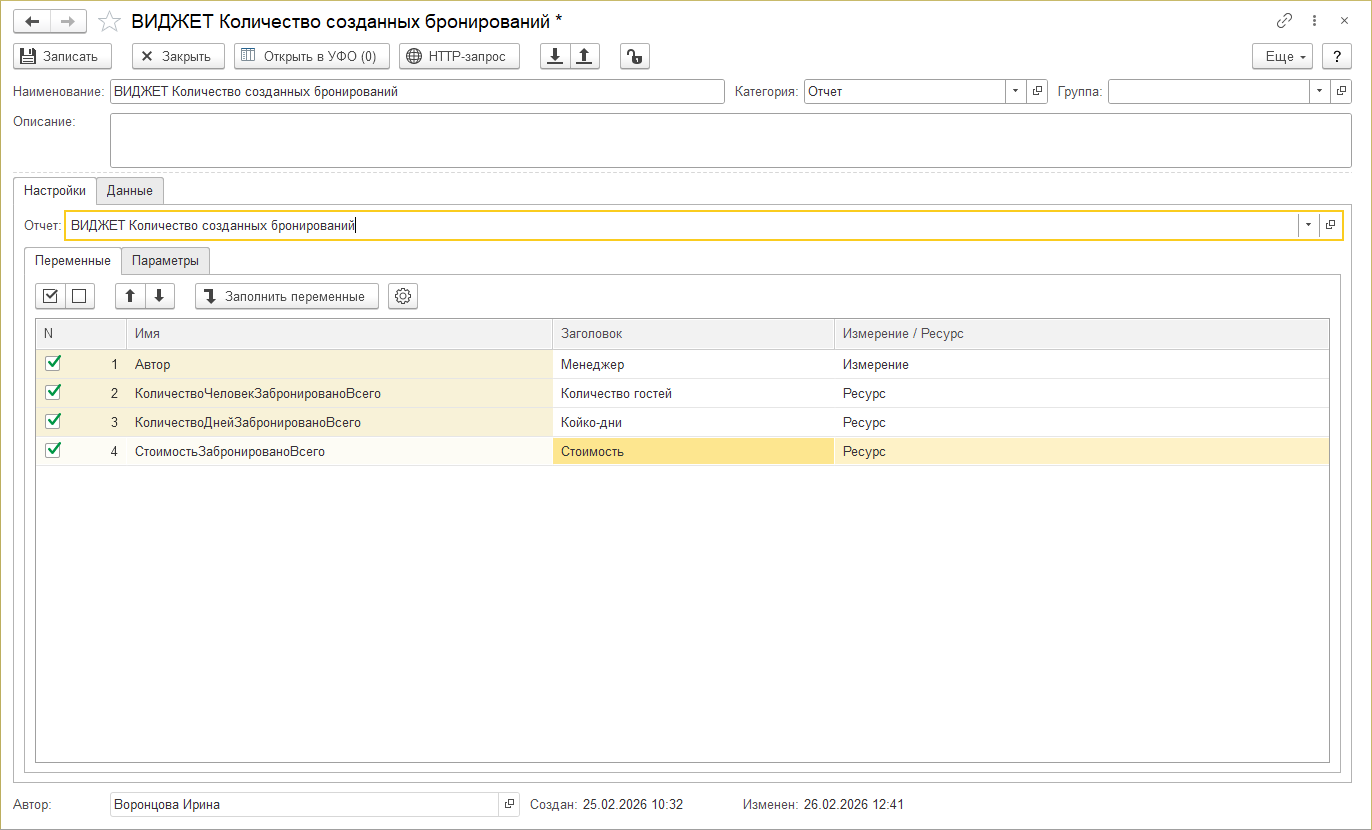Image resolution: width=1372 pixels, height=830 pixels.
Task: Expand the Группа dropdown list
Action: pyautogui.click(x=1320, y=91)
